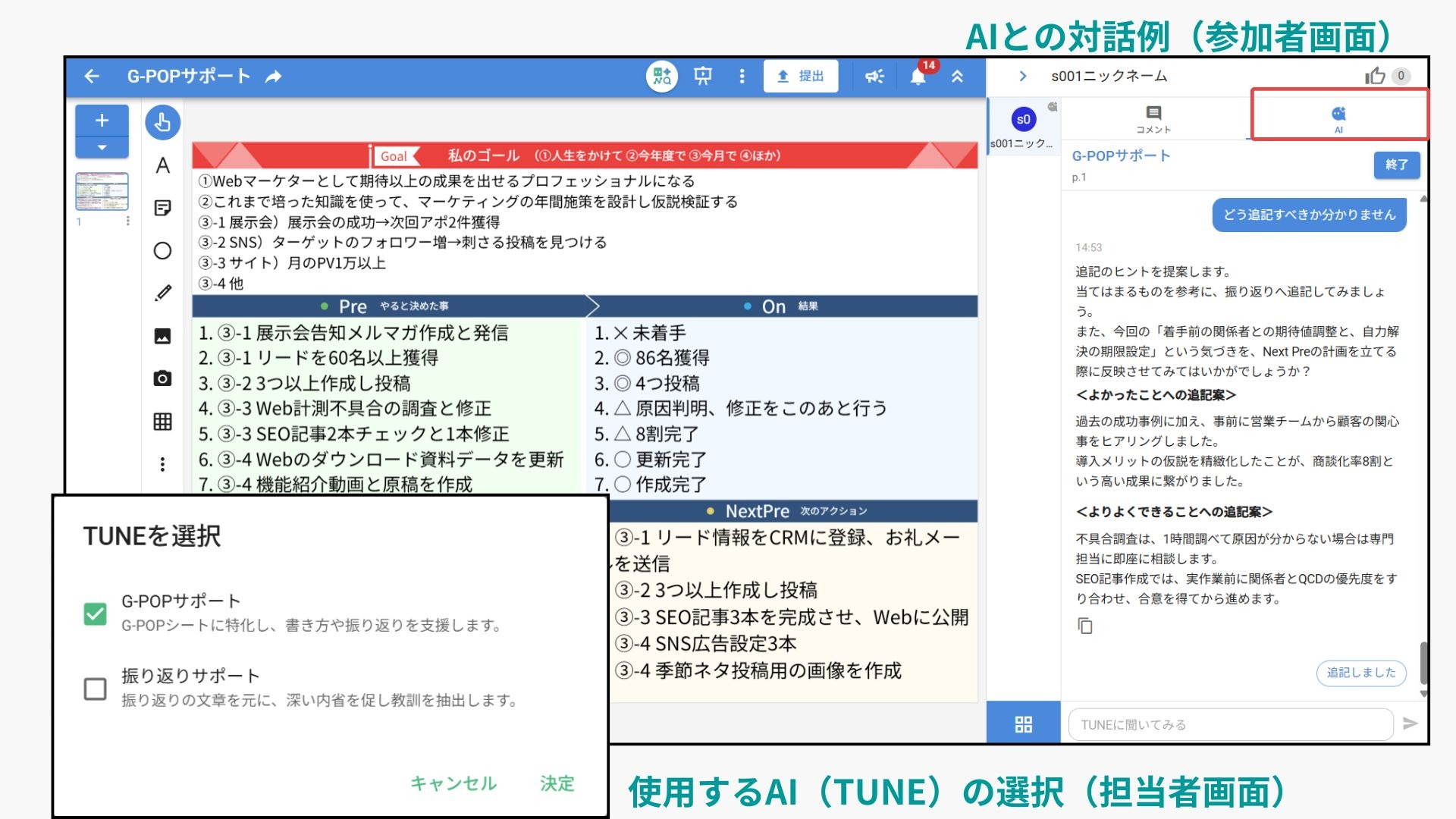Check the 振り返りサポート checkbox
This screenshot has width=1456, height=819.
pyautogui.click(x=95, y=689)
